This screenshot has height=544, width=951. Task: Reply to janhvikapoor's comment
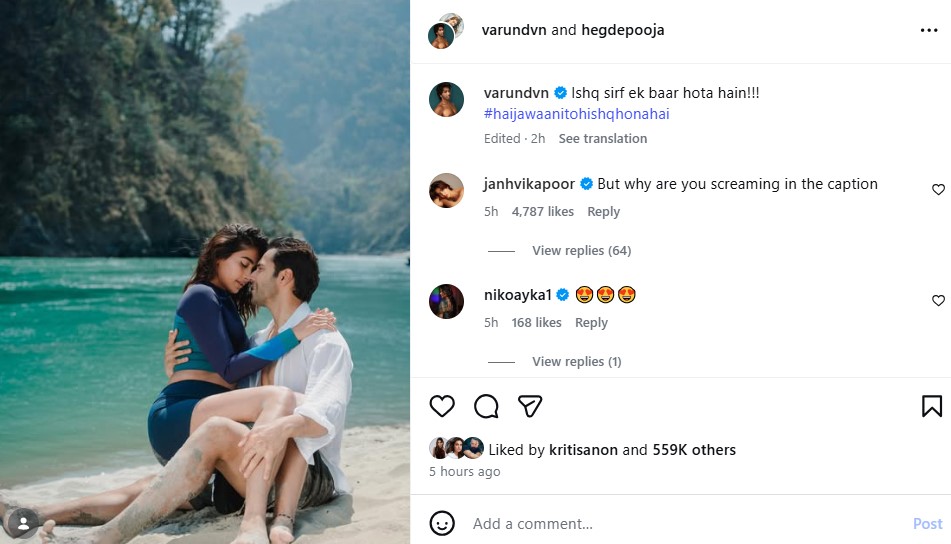[x=603, y=211]
